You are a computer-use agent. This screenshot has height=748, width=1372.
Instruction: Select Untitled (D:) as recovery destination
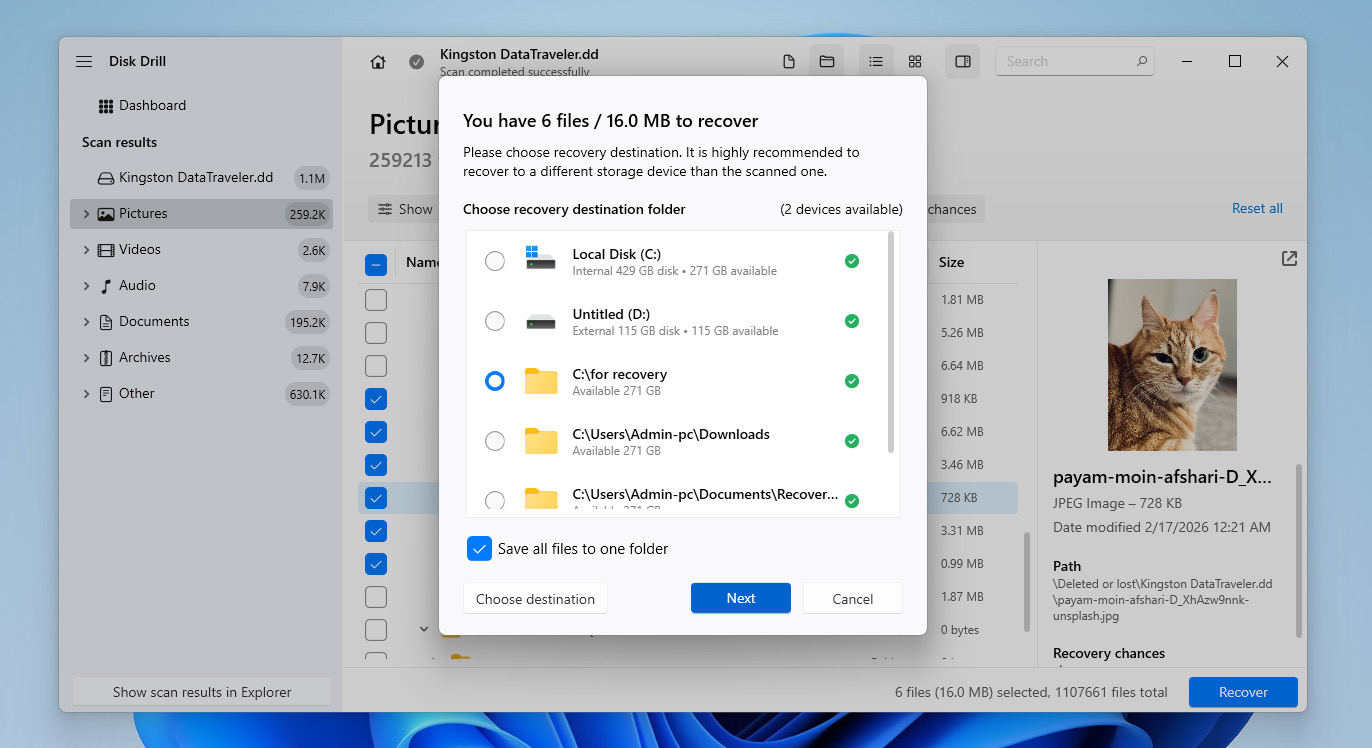tap(495, 321)
